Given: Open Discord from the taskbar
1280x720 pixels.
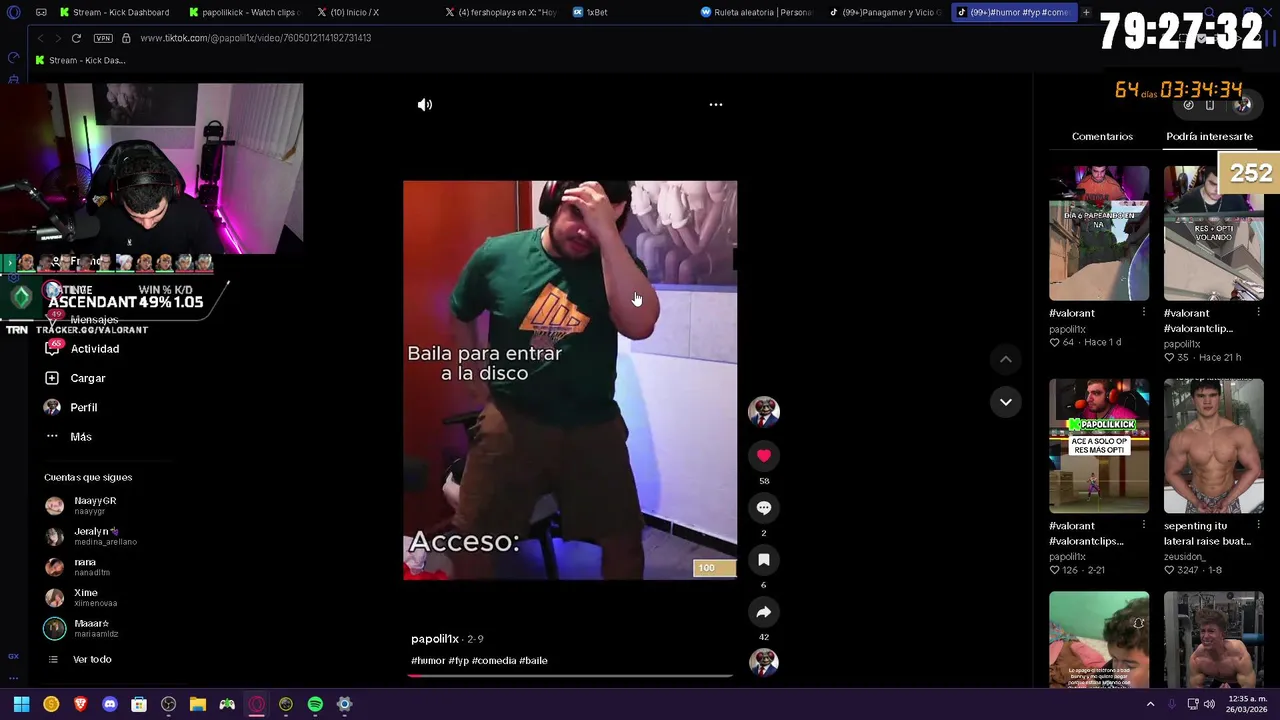Looking at the screenshot, I should (110, 704).
